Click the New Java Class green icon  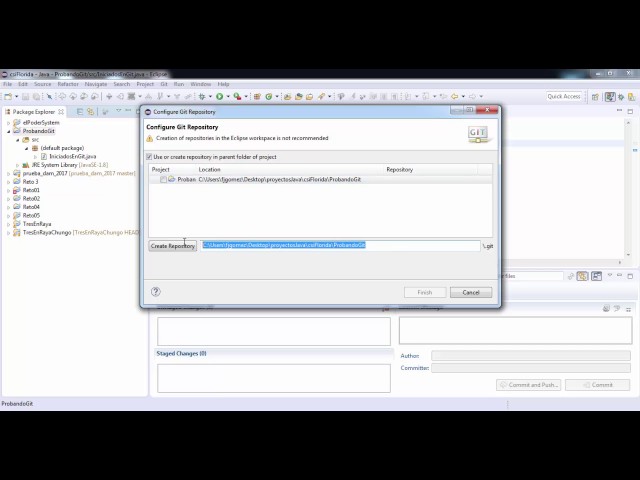pos(269,97)
